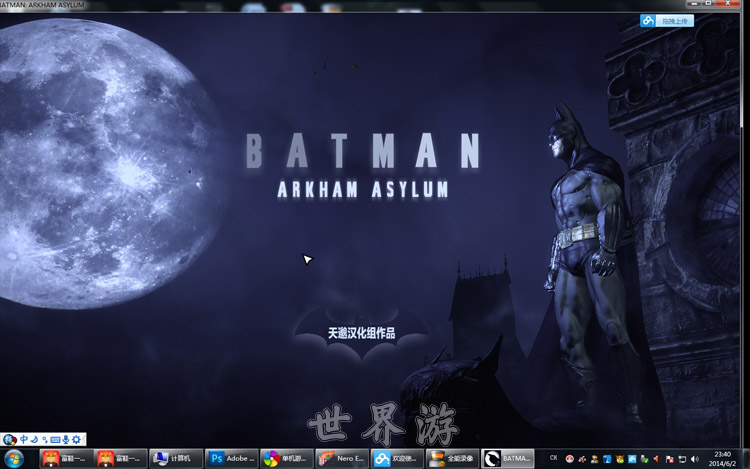Click the CK language indicator in the tray
Screen dimensions: 750x469
click(x=553, y=458)
